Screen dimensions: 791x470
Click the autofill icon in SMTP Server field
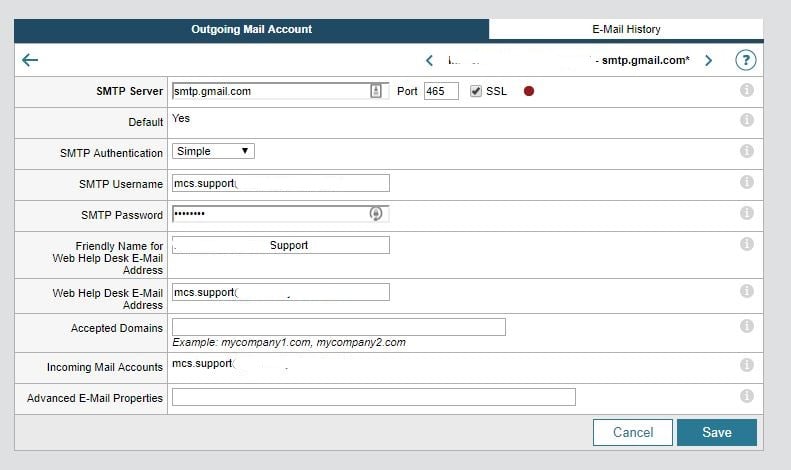[376, 91]
